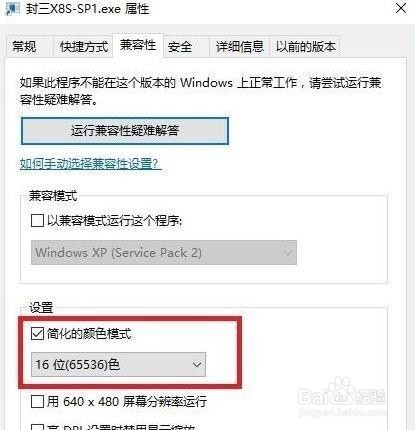Tick the high DPI scaling checkbox
The width and height of the screenshot is (415, 430).
tap(37, 427)
